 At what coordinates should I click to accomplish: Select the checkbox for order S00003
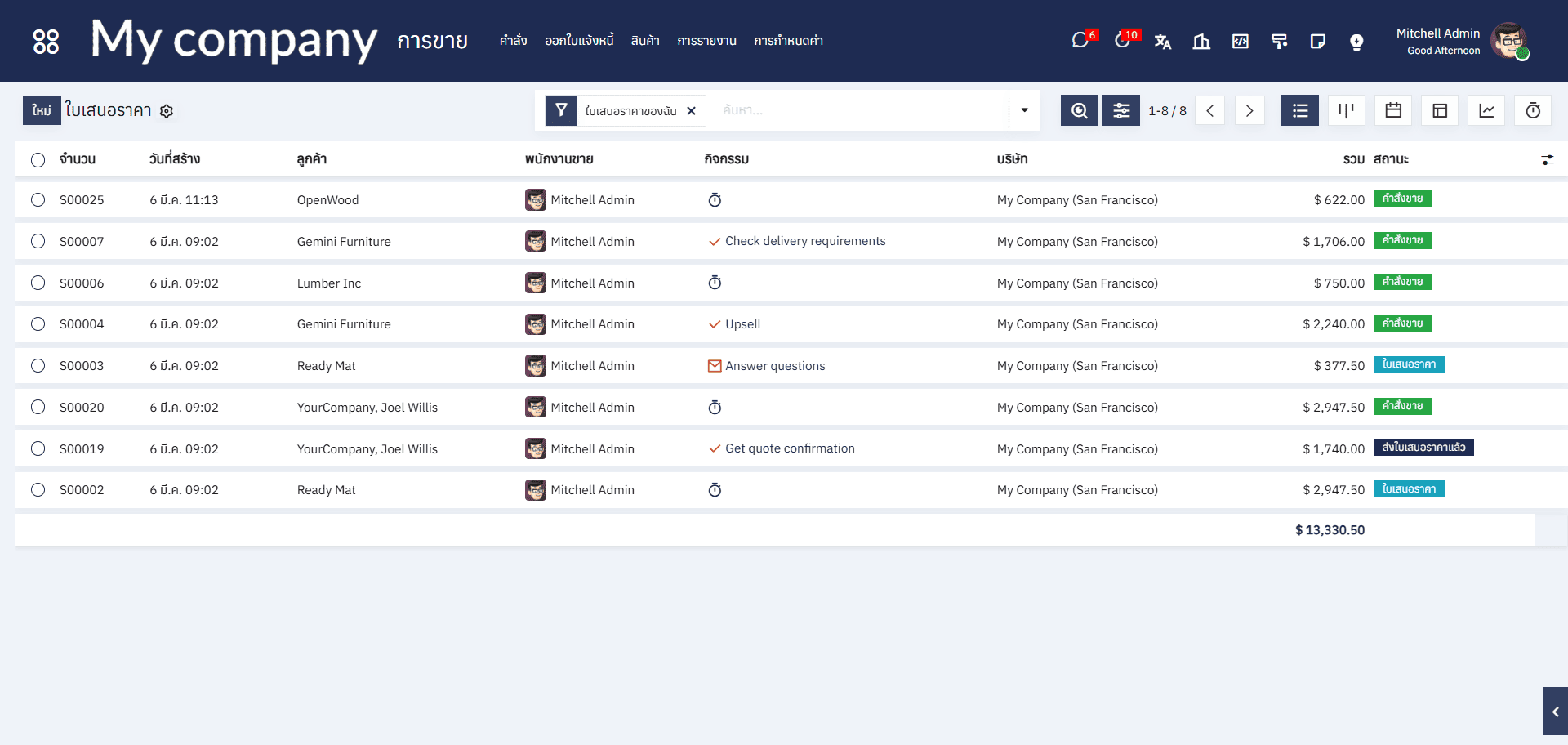tap(38, 366)
